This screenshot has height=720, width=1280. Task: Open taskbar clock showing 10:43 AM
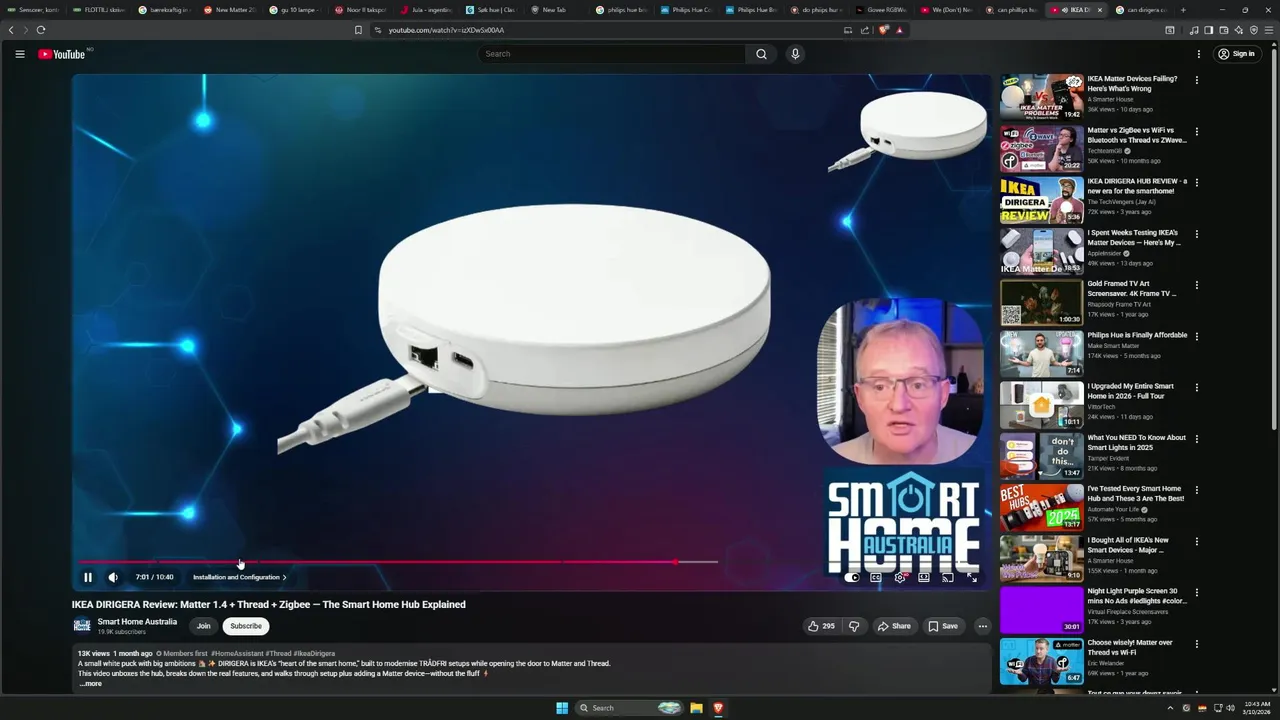pyautogui.click(x=1256, y=708)
